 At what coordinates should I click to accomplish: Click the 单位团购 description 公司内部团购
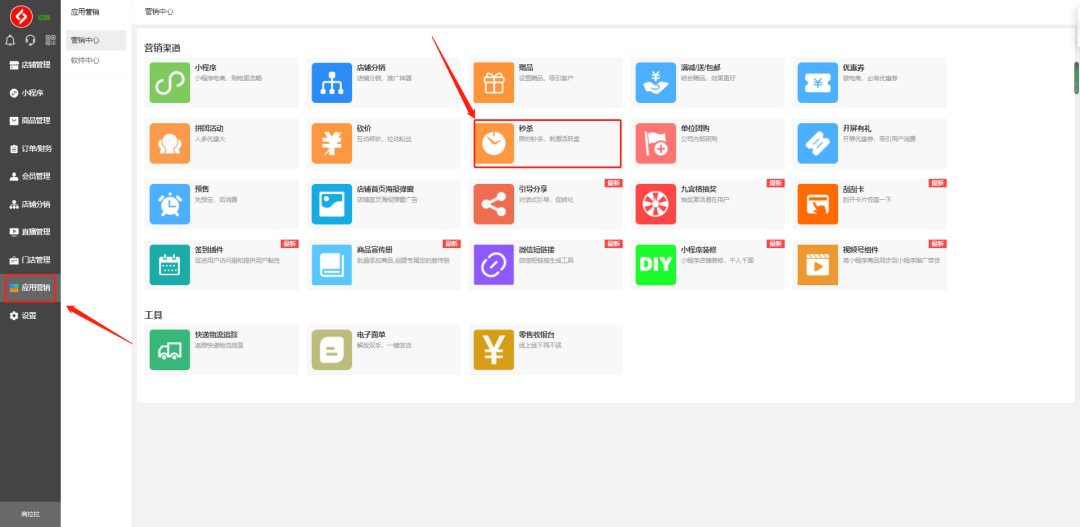point(698,139)
